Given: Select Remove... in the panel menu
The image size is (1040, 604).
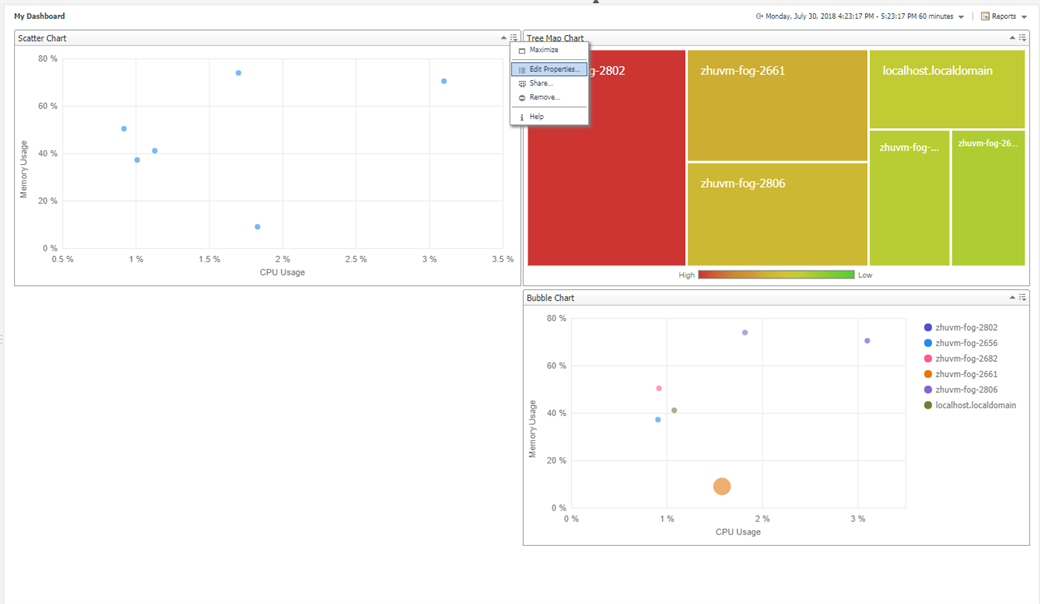Looking at the screenshot, I should tap(549, 97).
